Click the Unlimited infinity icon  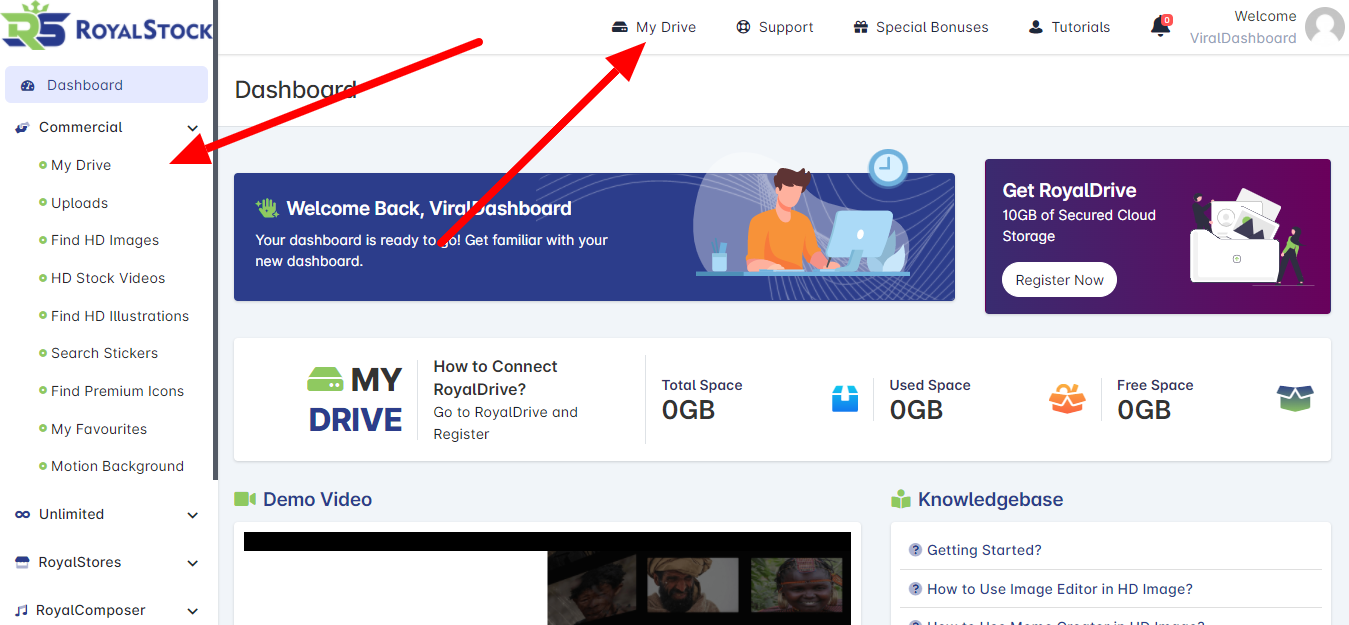22,514
